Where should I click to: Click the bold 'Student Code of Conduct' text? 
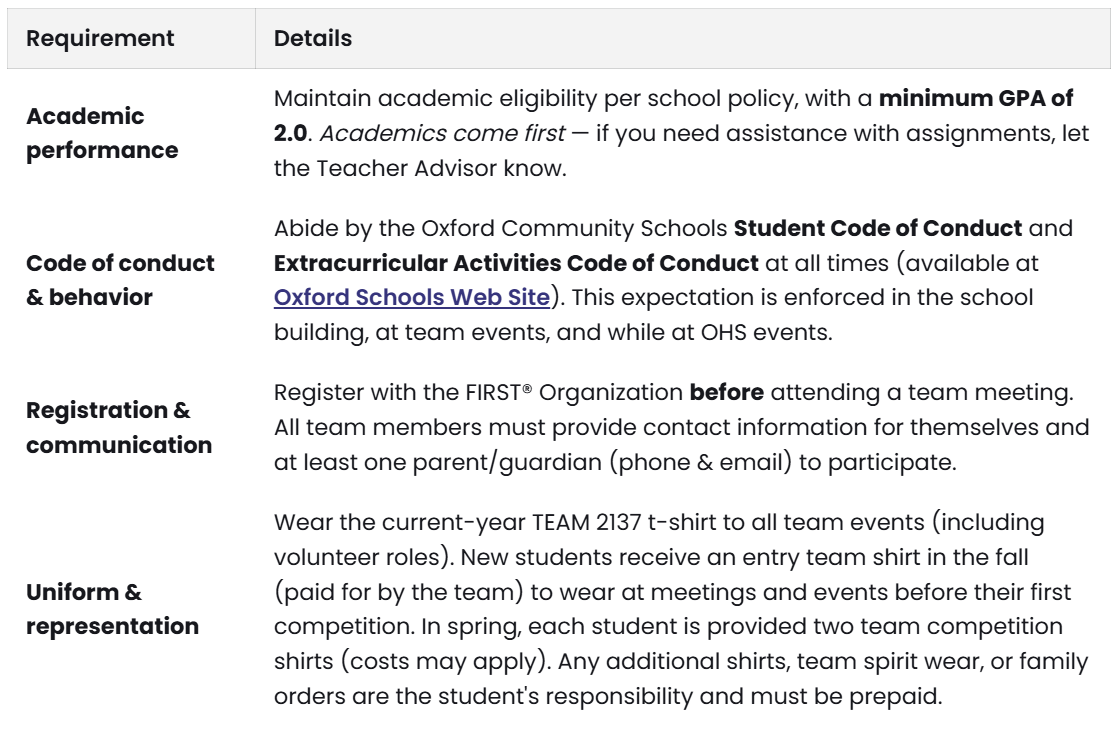pos(878,228)
